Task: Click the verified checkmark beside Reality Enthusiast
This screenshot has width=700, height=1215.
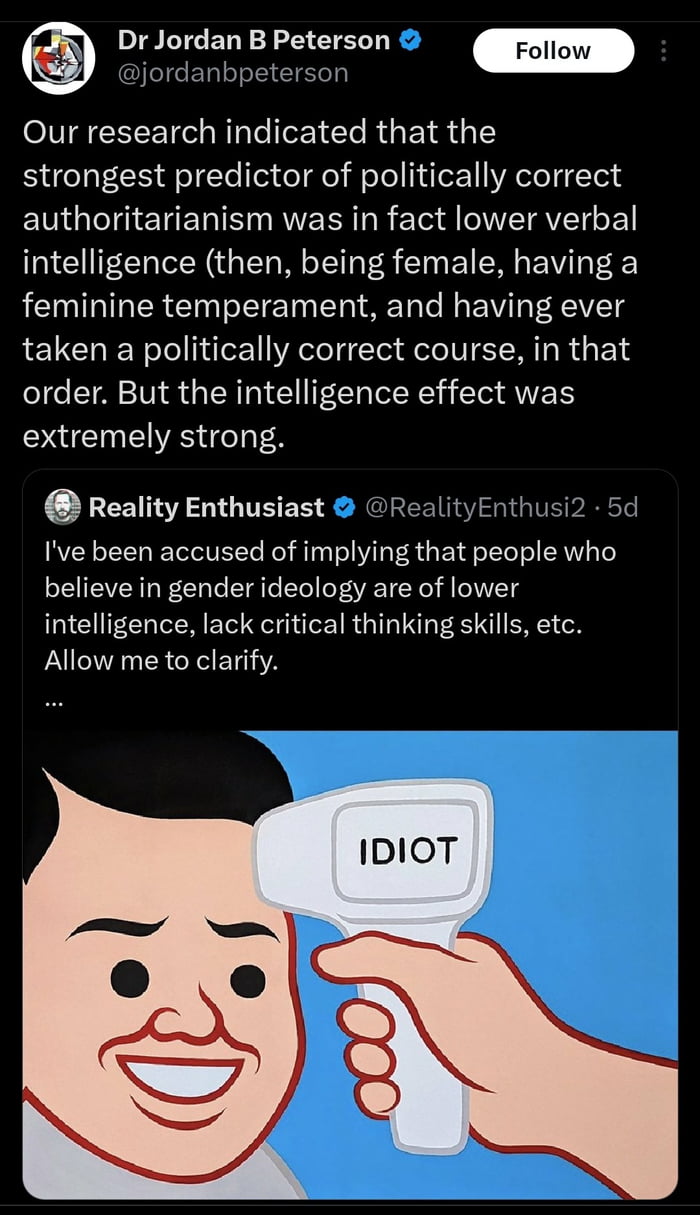Action: coord(345,506)
